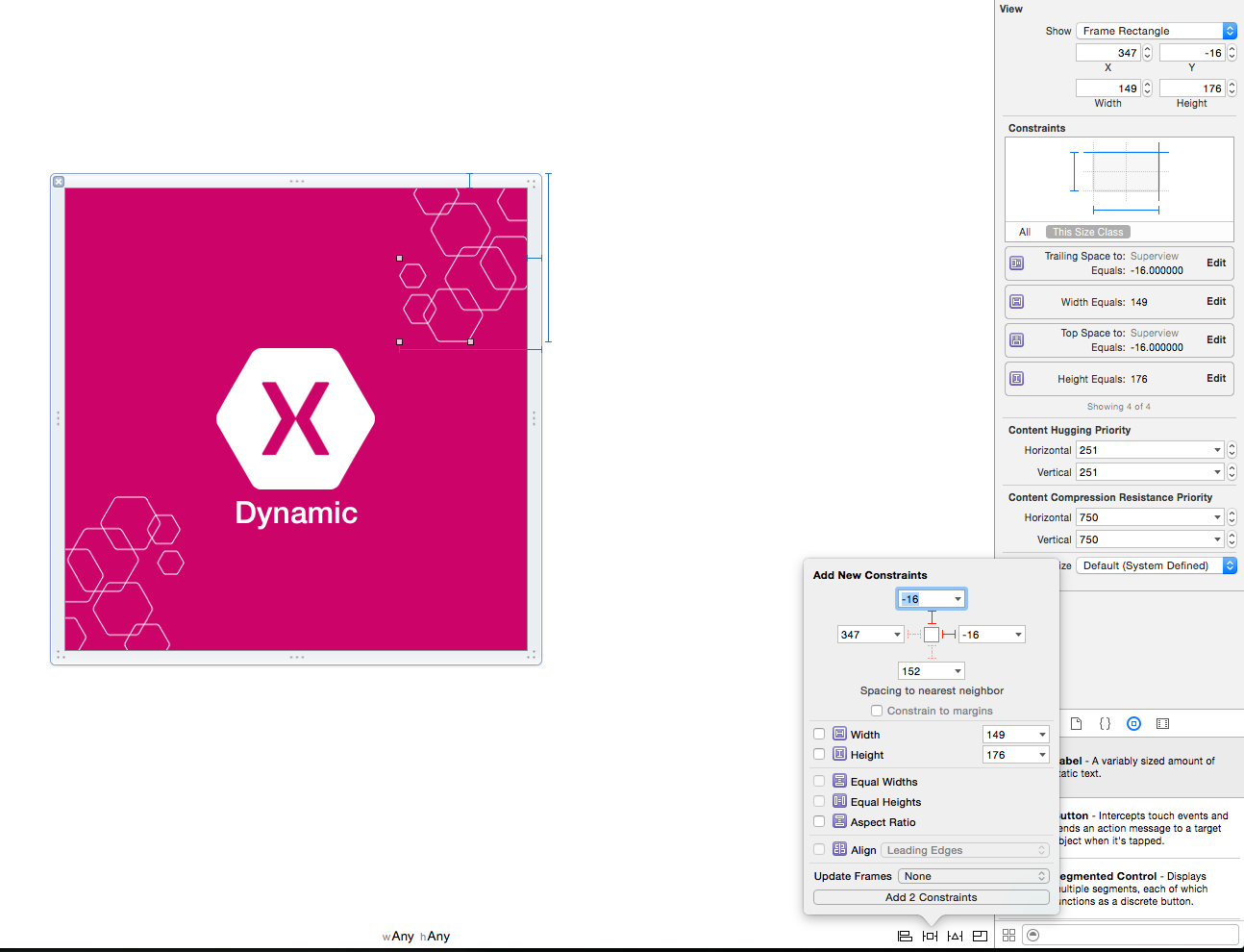Select the Object Library icon
The height and width of the screenshot is (952, 1244).
(x=1133, y=723)
